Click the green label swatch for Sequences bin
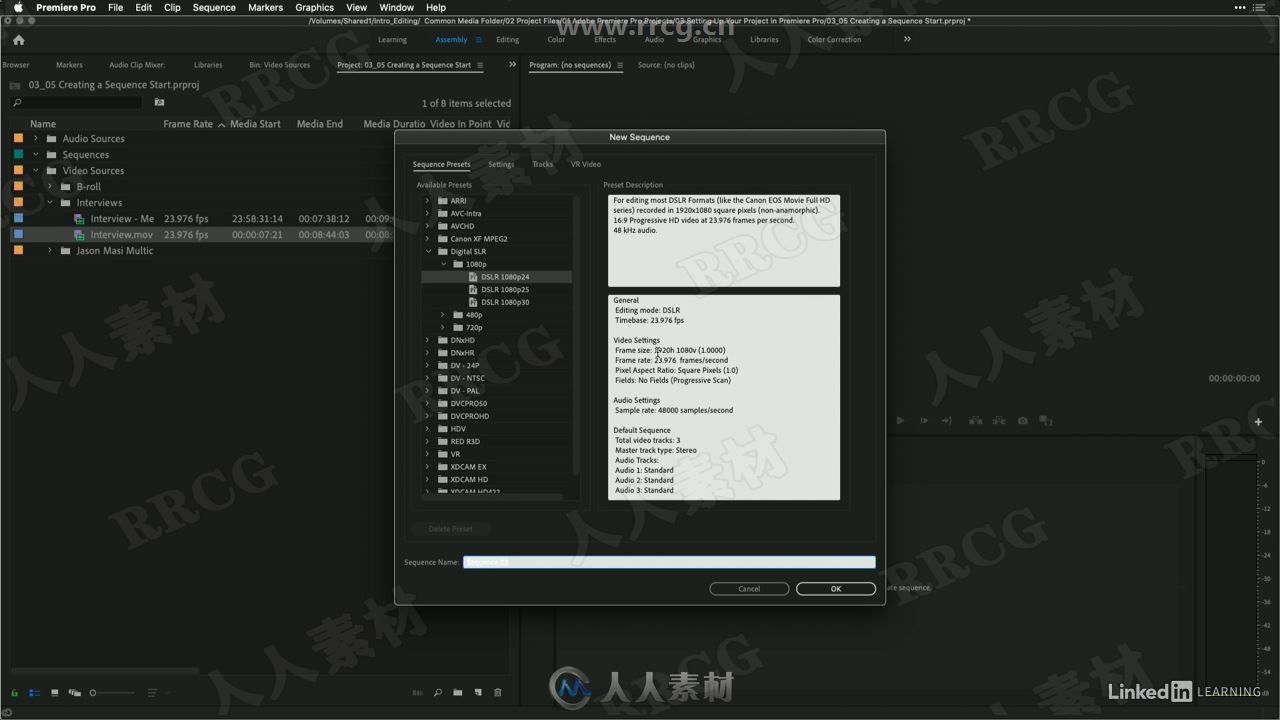This screenshot has width=1280, height=720. (x=18, y=155)
